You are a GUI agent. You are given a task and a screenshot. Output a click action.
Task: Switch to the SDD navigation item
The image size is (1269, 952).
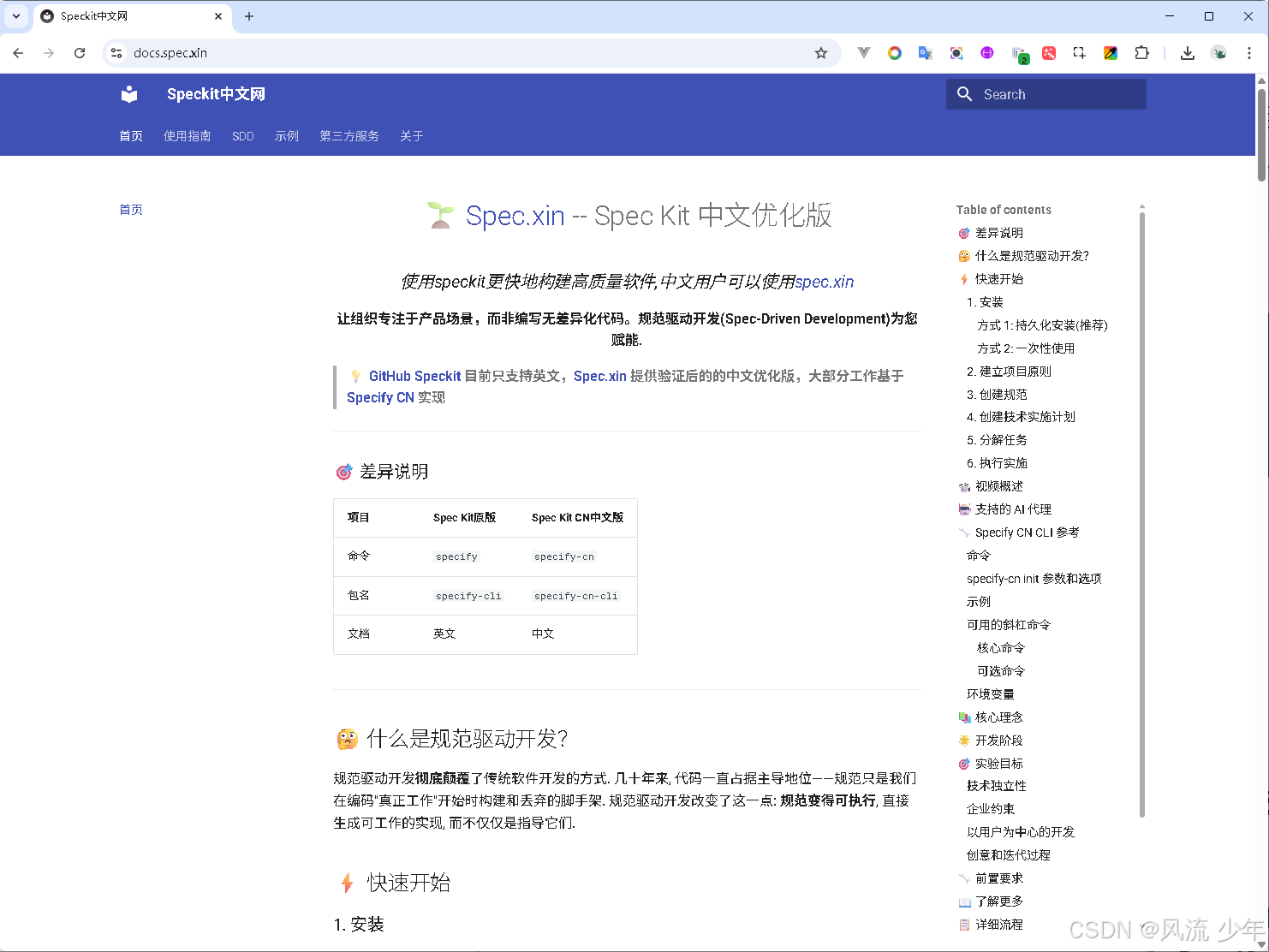pos(242,135)
